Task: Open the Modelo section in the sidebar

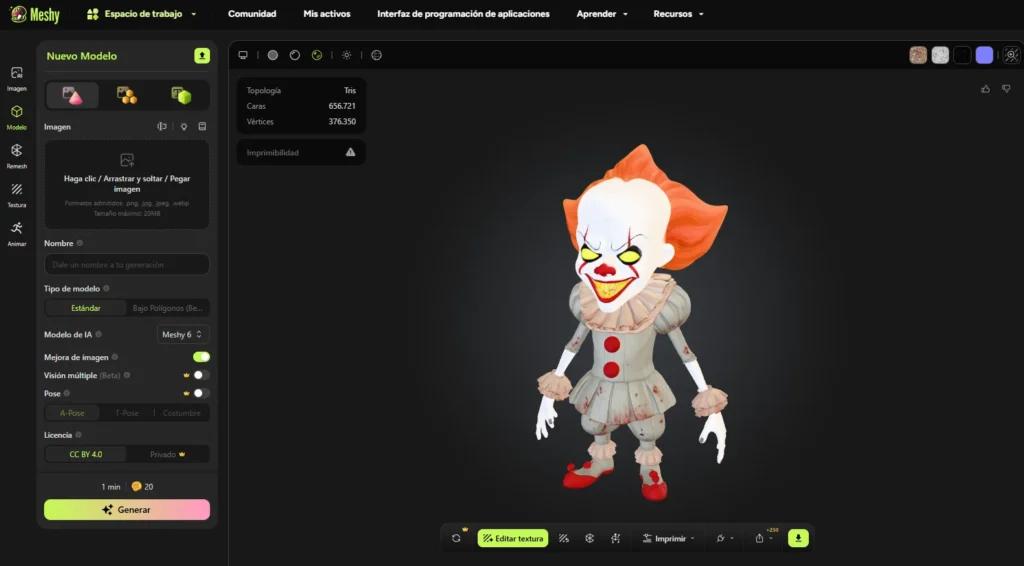Action: 16,118
